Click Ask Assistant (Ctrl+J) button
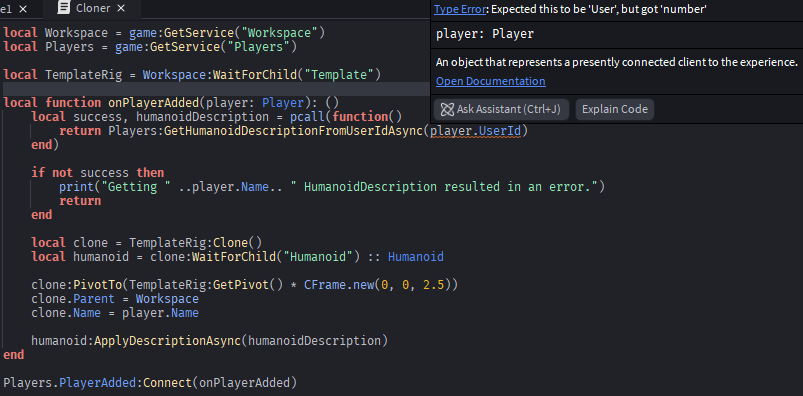 click(500, 109)
